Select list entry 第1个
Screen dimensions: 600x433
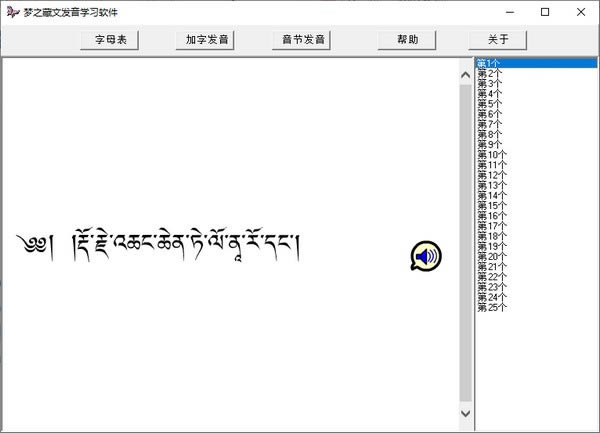point(490,63)
